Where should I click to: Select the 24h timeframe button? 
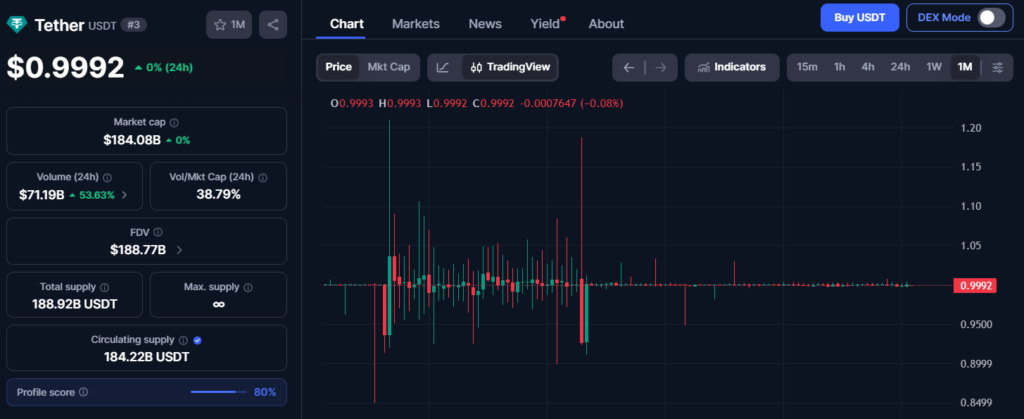900,67
